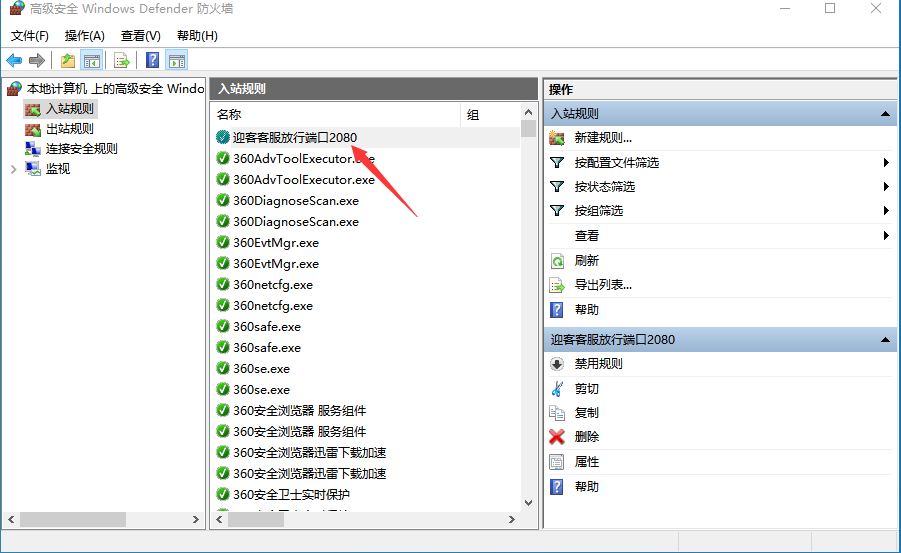Click the firewall app icon in title bar
Screen dimensions: 901x553
(17, 8)
